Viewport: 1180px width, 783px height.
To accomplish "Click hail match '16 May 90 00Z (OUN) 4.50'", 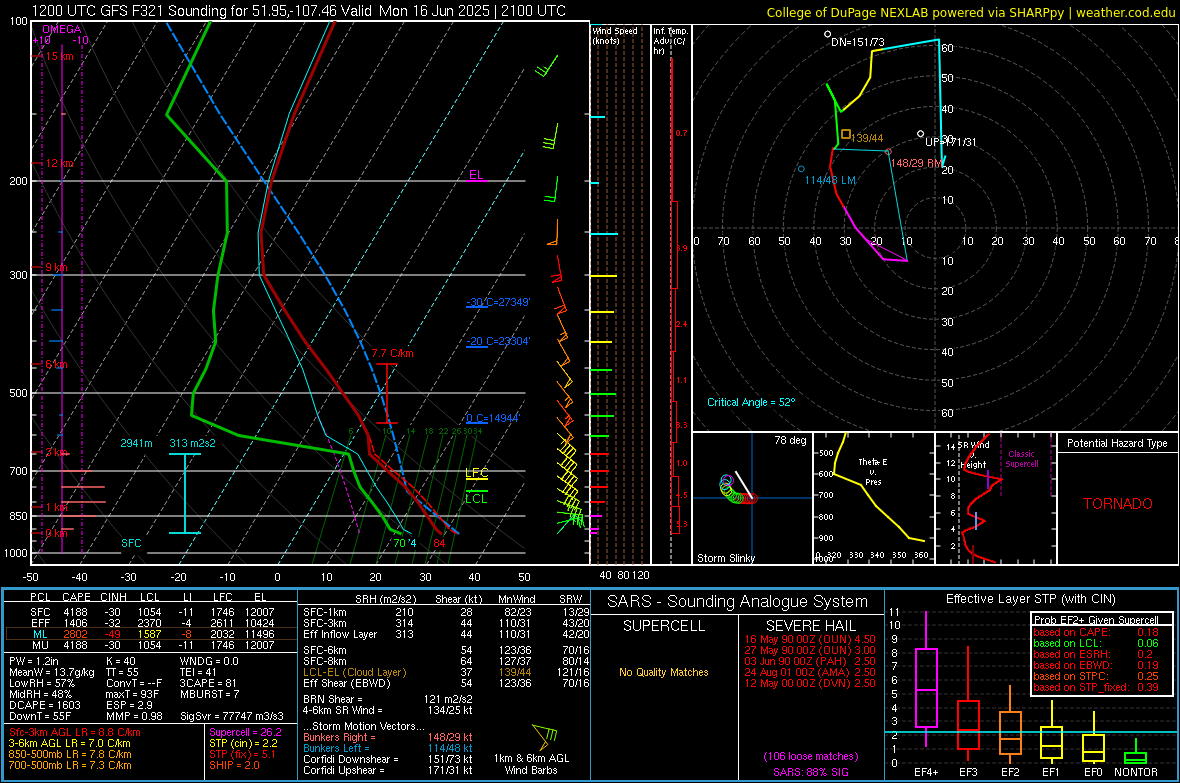I will 810,638.
